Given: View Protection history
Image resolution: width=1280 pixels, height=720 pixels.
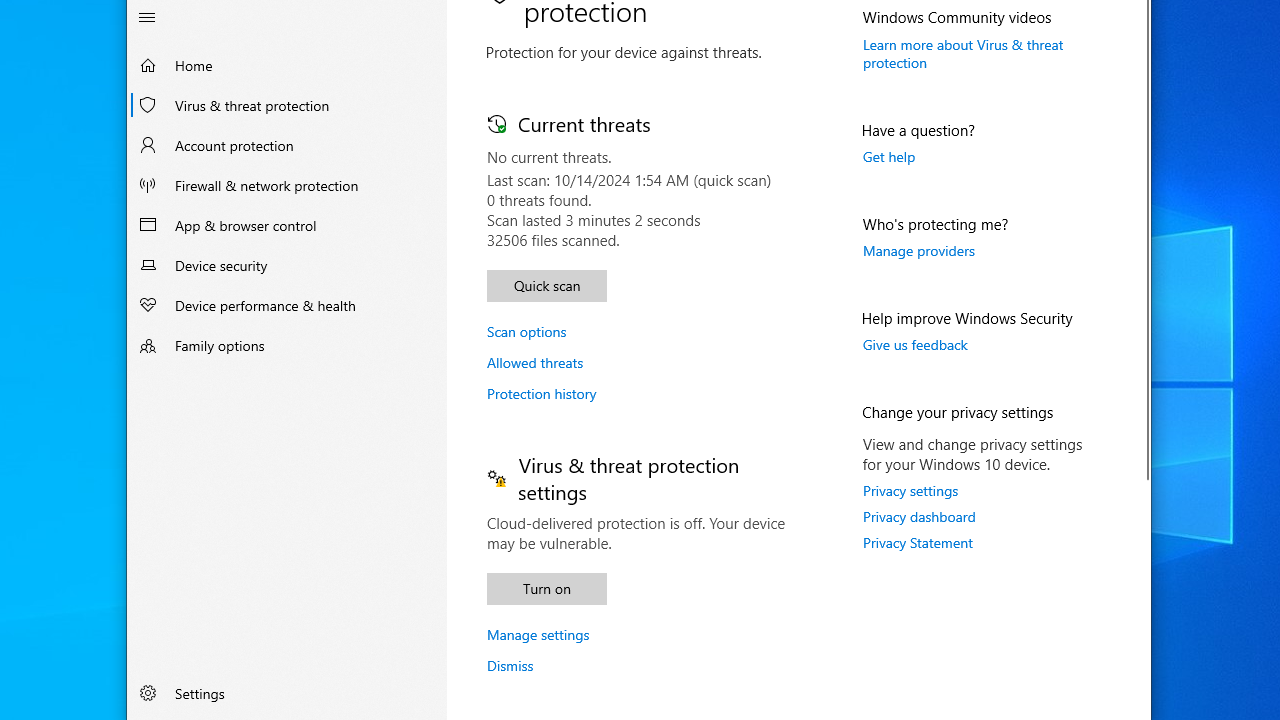Looking at the screenshot, I should (541, 394).
